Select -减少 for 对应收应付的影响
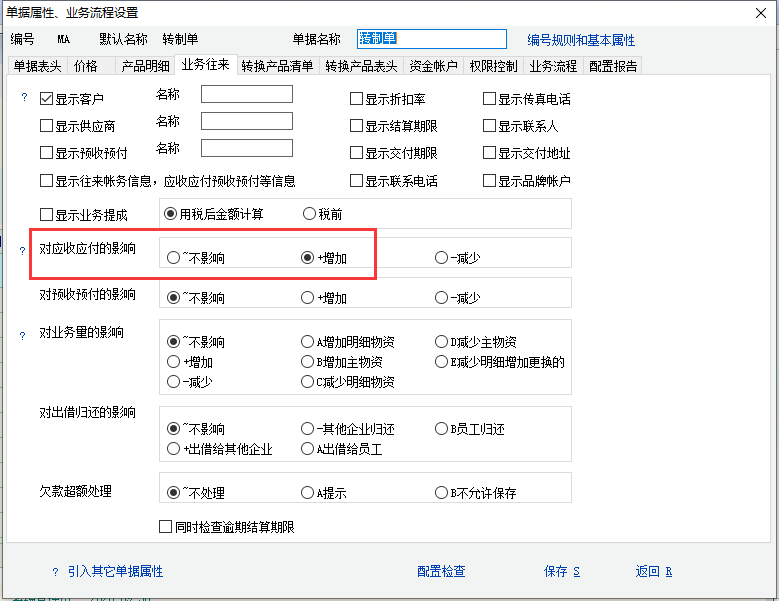The height and width of the screenshot is (601, 779). pos(441,258)
